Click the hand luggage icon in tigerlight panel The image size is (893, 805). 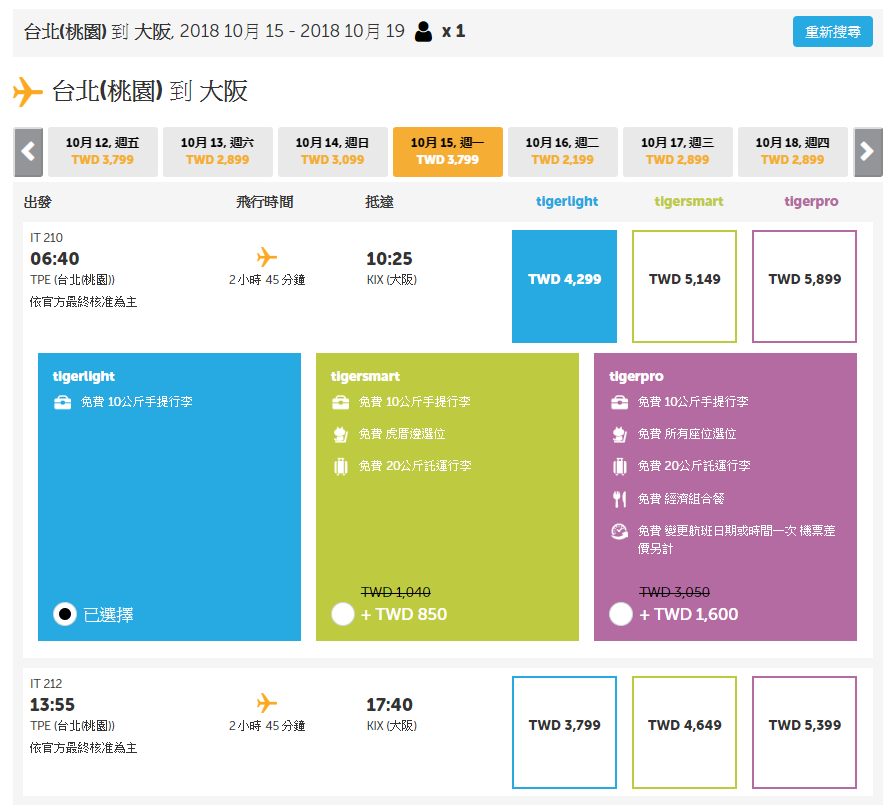point(62,403)
